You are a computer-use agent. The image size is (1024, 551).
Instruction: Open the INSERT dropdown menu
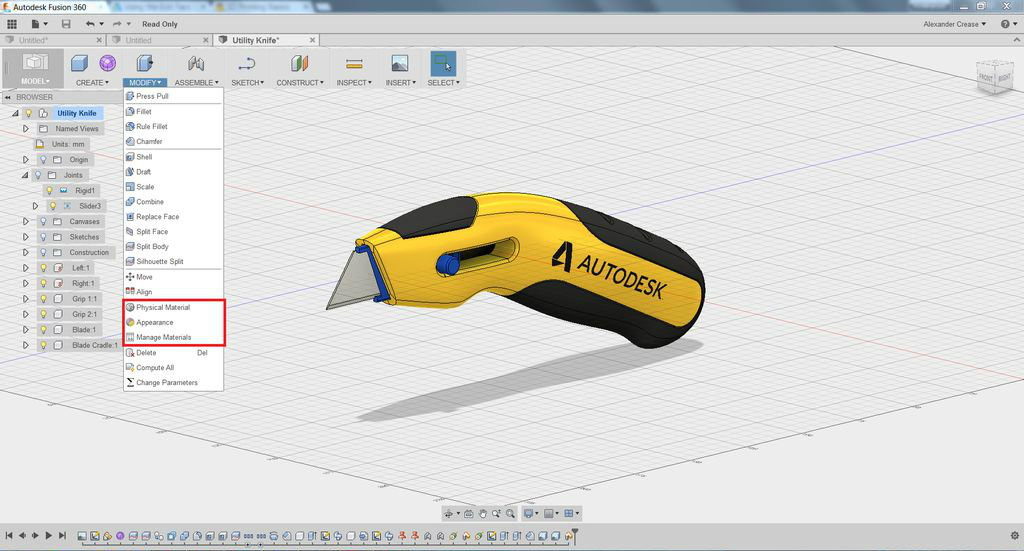[x=400, y=83]
